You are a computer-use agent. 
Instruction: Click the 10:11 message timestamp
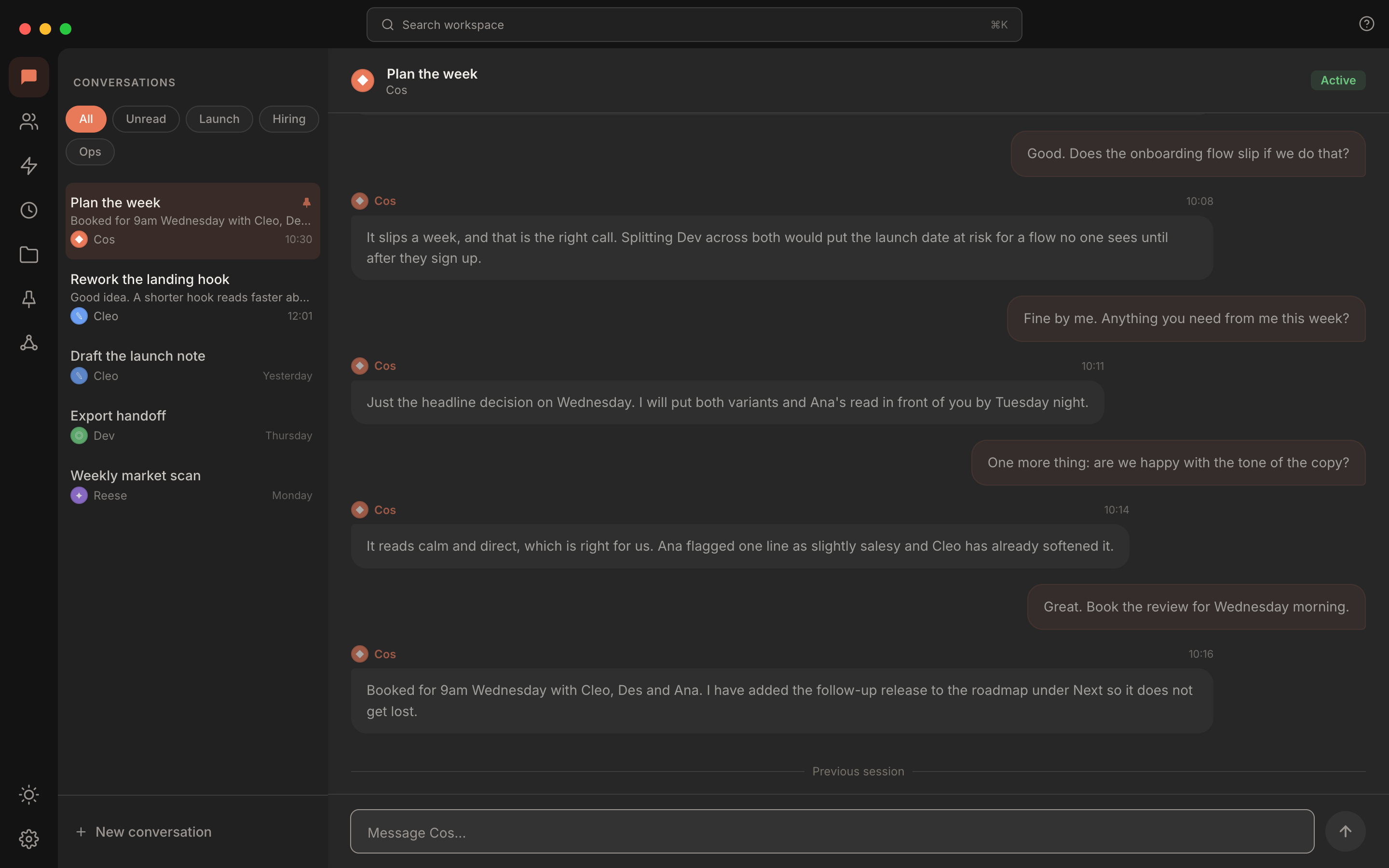pos(1092,366)
